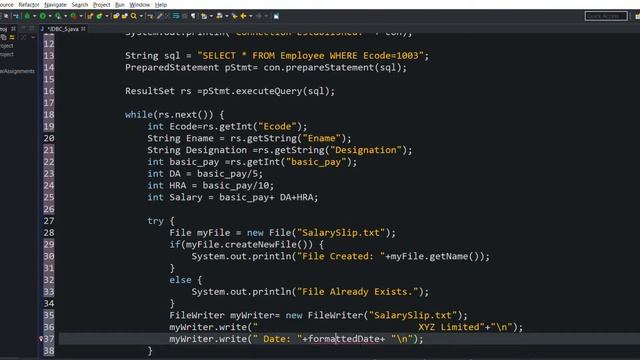Click the green Run button
Screen dimensions: 640x360
click(x=42, y=16)
